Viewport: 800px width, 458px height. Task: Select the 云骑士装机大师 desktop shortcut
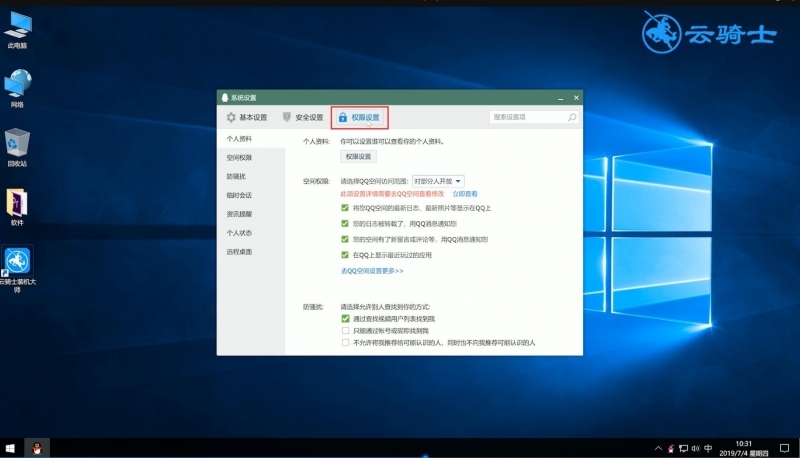tap(17, 269)
